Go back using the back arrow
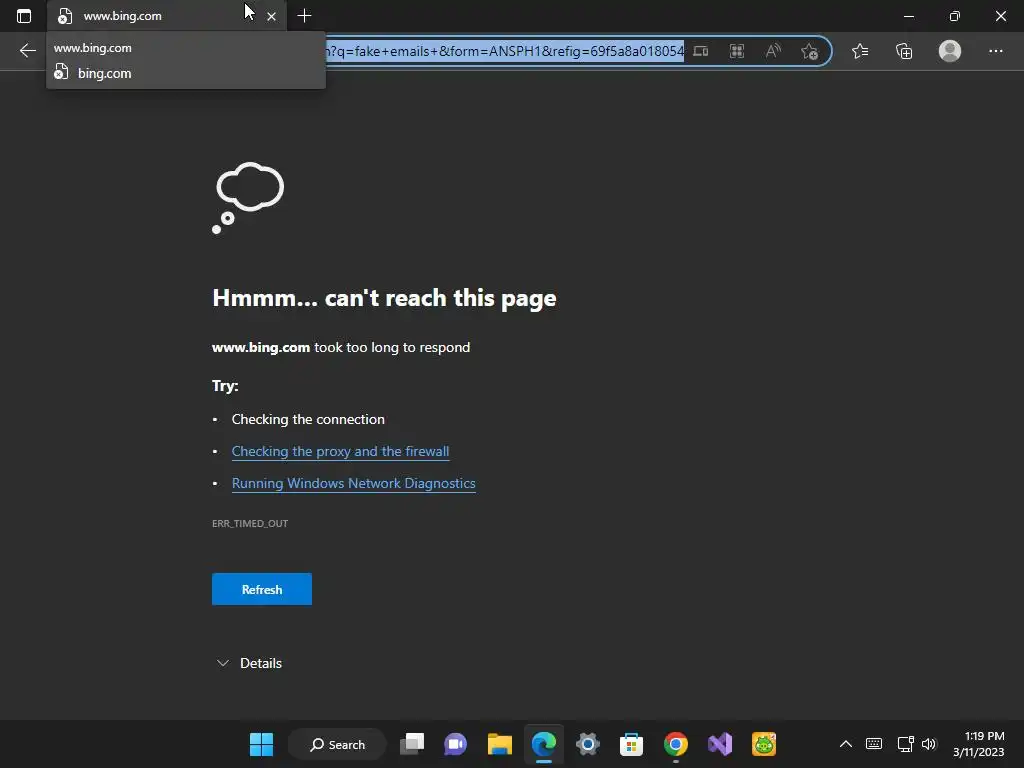The height and width of the screenshot is (768, 1024). (x=27, y=51)
